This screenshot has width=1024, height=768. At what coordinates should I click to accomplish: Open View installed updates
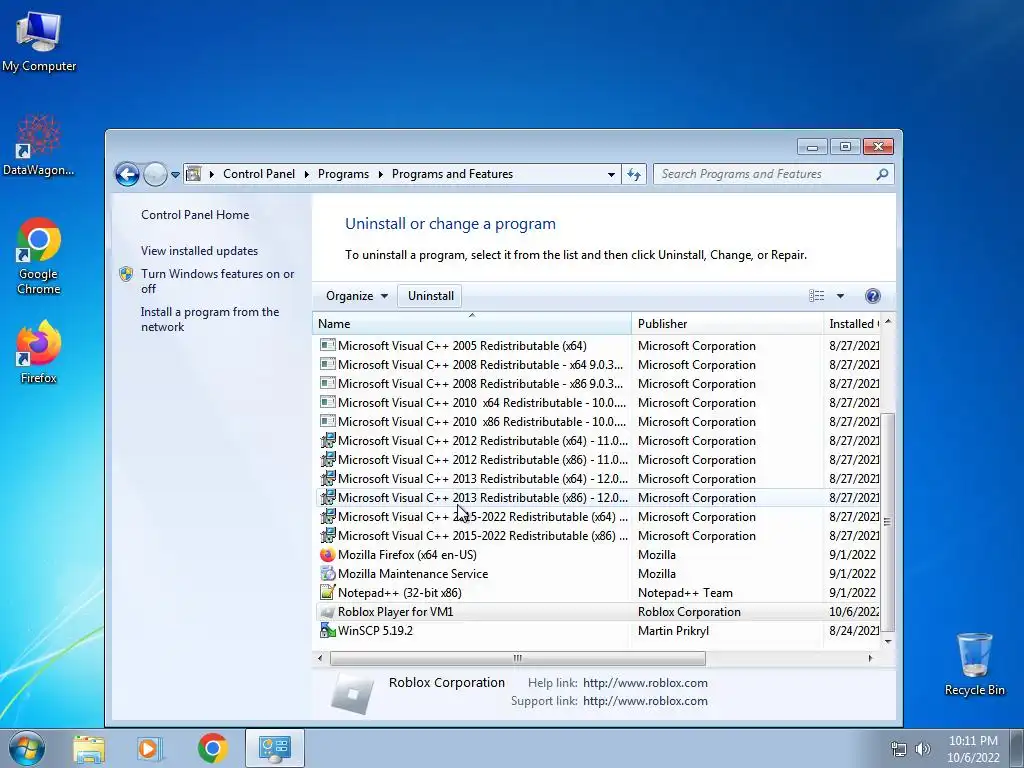(199, 251)
